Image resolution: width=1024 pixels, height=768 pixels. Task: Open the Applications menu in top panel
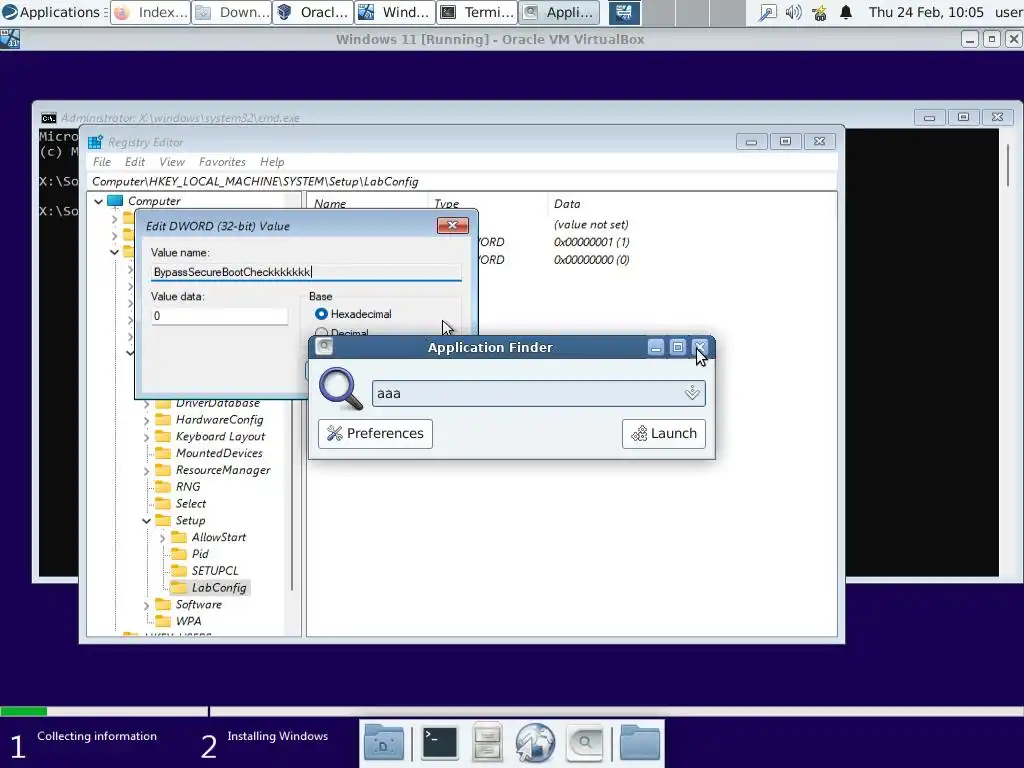pyautogui.click(x=51, y=12)
